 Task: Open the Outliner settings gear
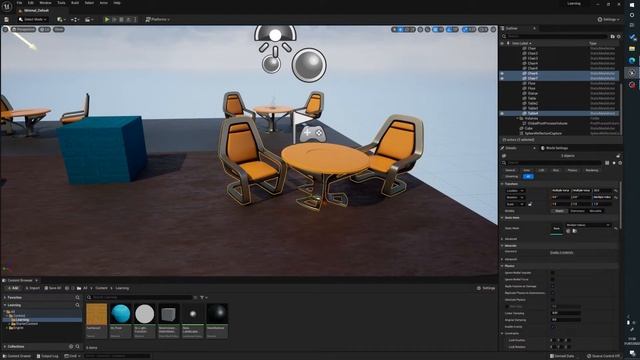619,36
